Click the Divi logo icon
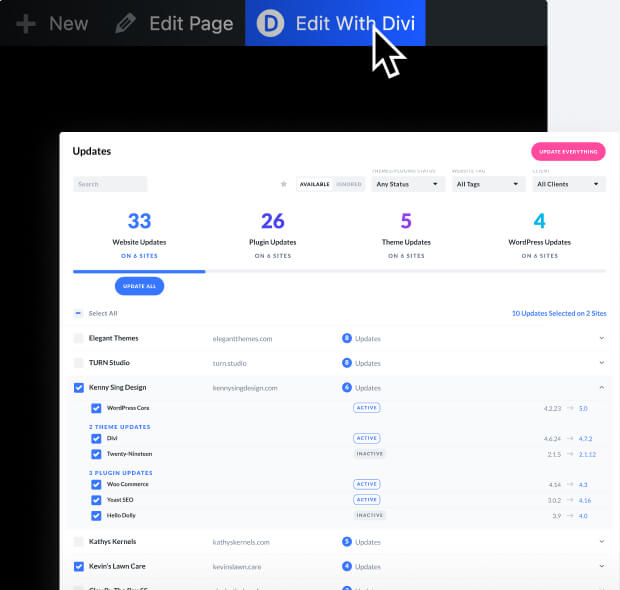Viewport: 620px width, 590px height. (271, 23)
